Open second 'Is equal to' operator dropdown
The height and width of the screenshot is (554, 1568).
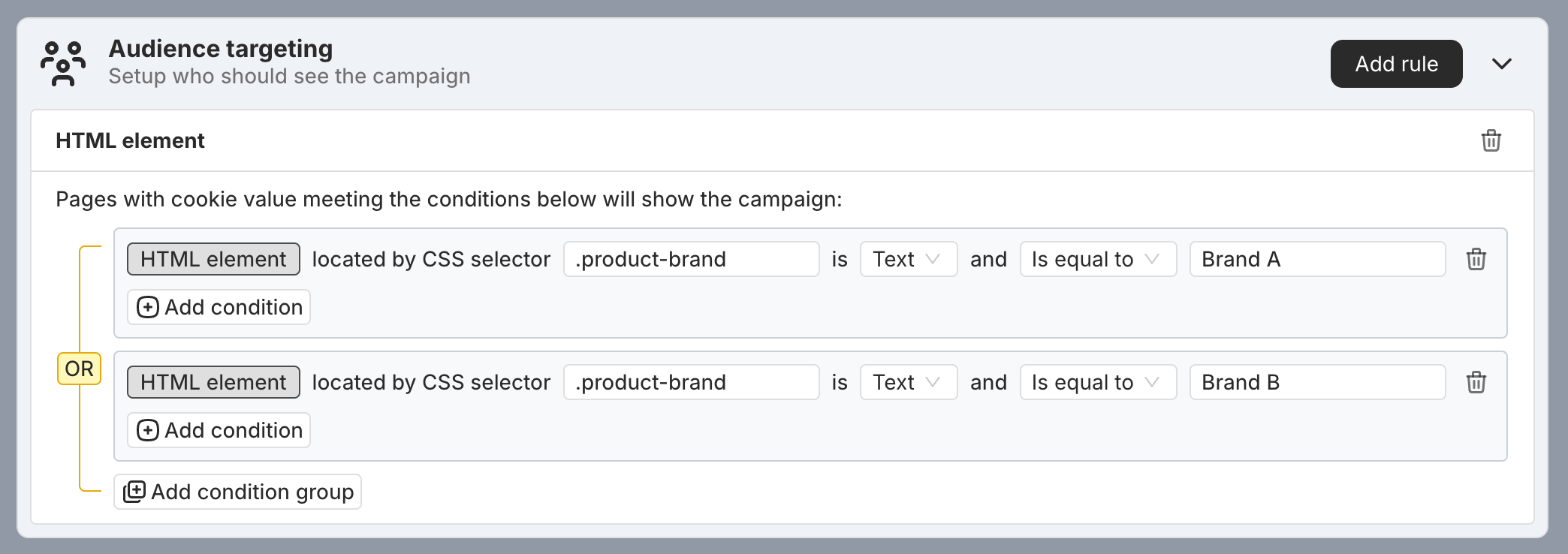(1098, 382)
